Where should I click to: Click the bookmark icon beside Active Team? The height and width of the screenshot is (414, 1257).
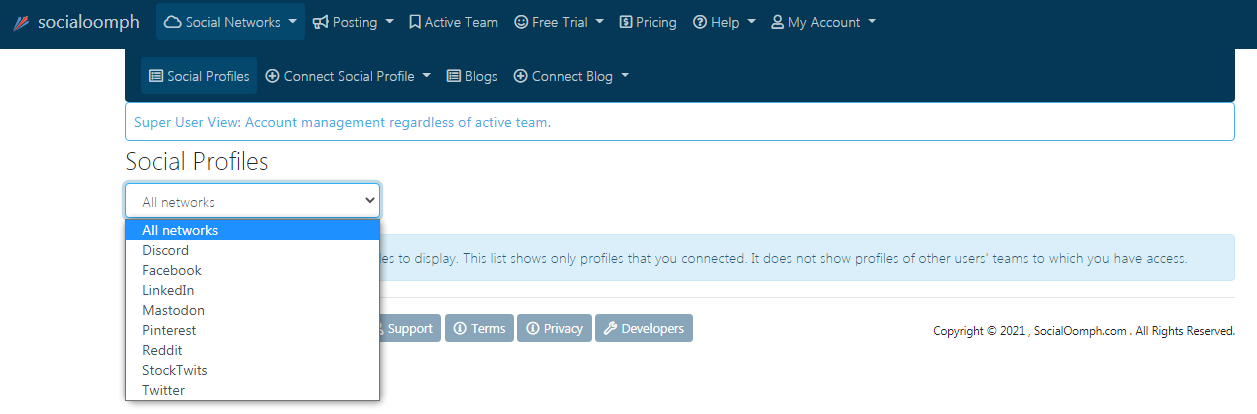coord(415,22)
